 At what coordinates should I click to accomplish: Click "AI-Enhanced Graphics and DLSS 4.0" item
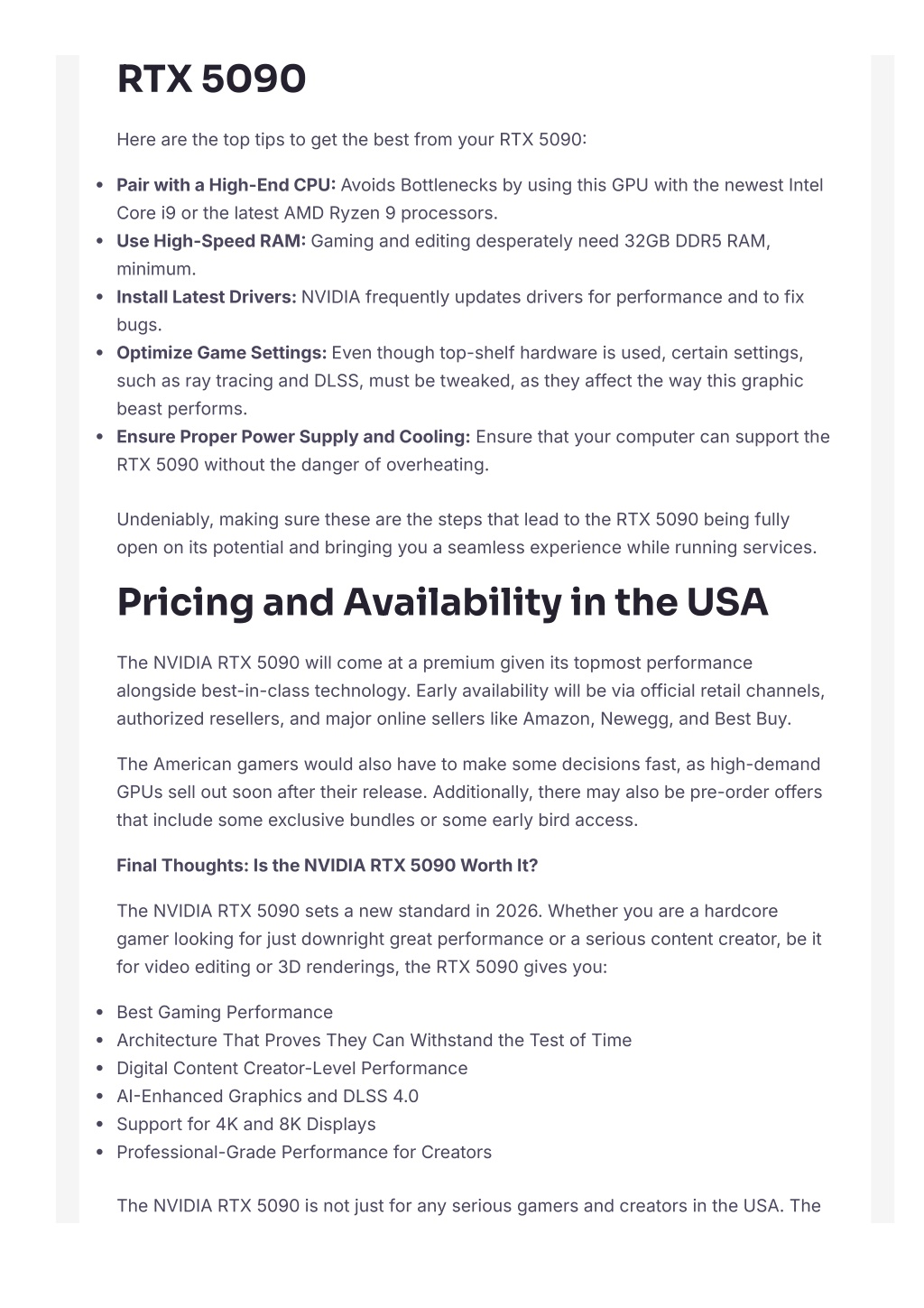click(x=267, y=1097)
